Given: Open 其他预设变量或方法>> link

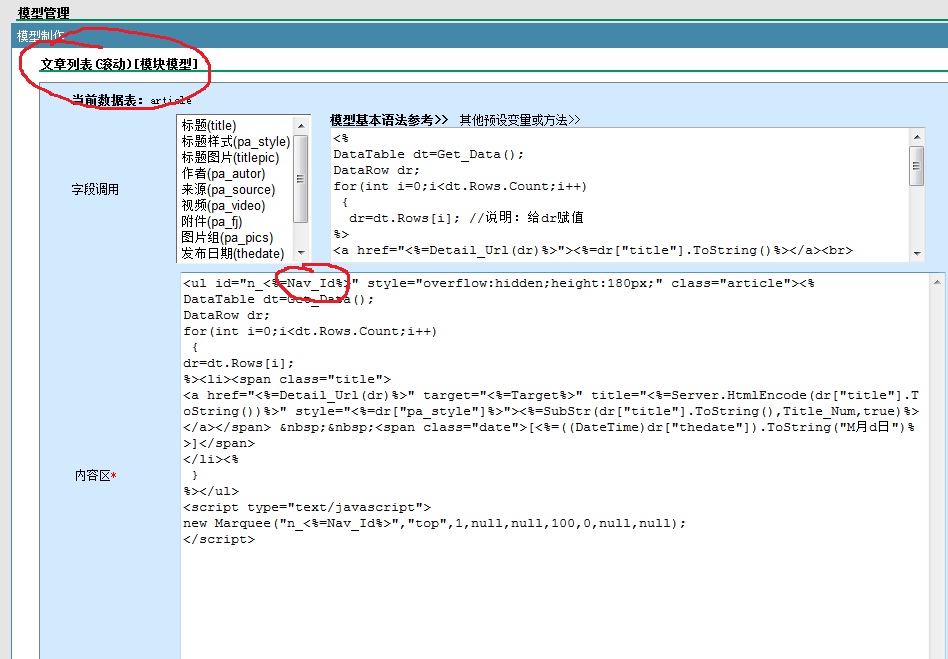Looking at the screenshot, I should (519, 120).
